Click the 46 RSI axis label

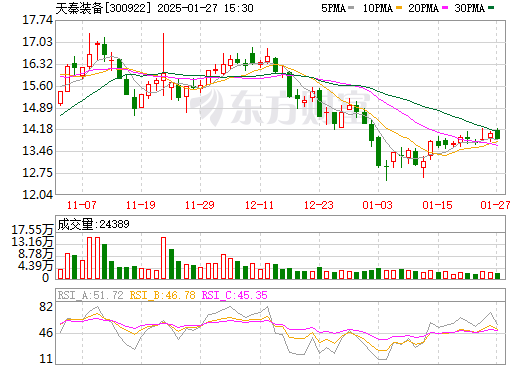(46, 333)
